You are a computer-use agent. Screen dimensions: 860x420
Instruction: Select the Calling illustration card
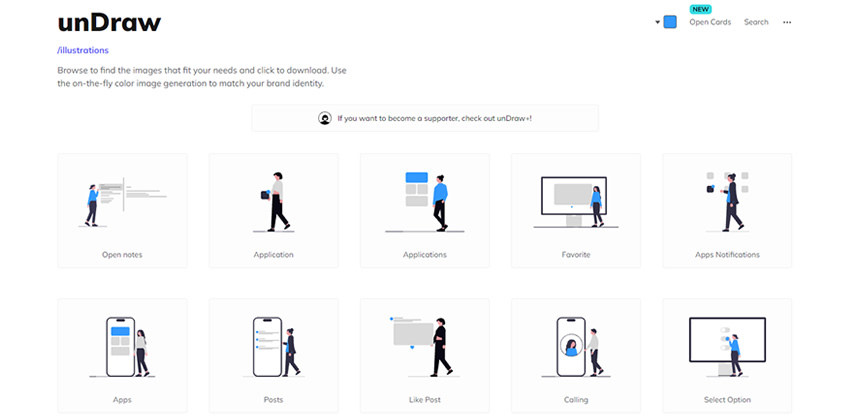576,355
